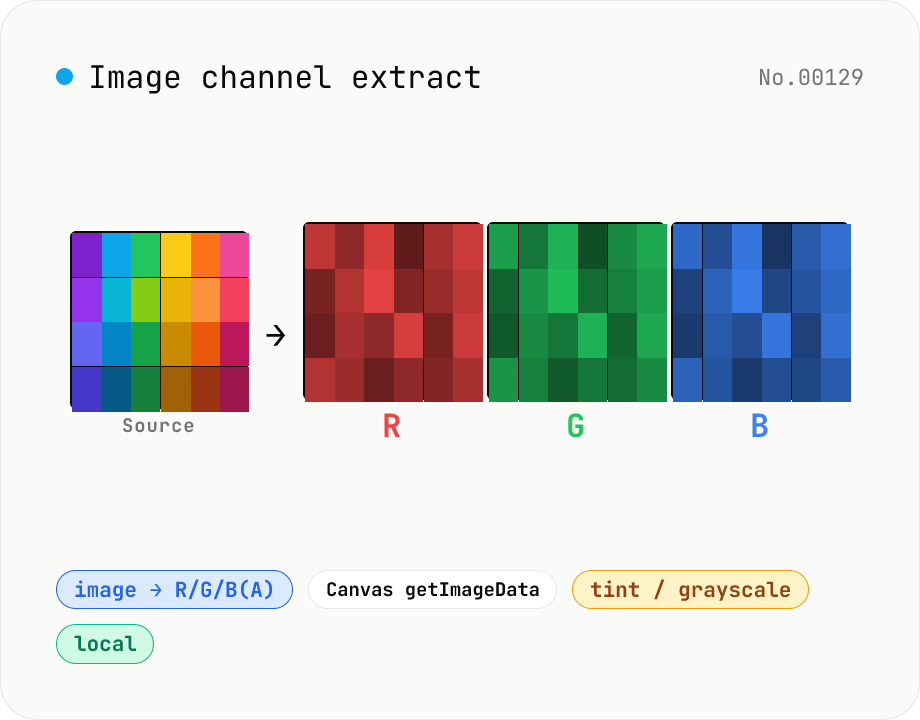Click the Source color grid image
This screenshot has width=920, height=720.
click(160, 322)
